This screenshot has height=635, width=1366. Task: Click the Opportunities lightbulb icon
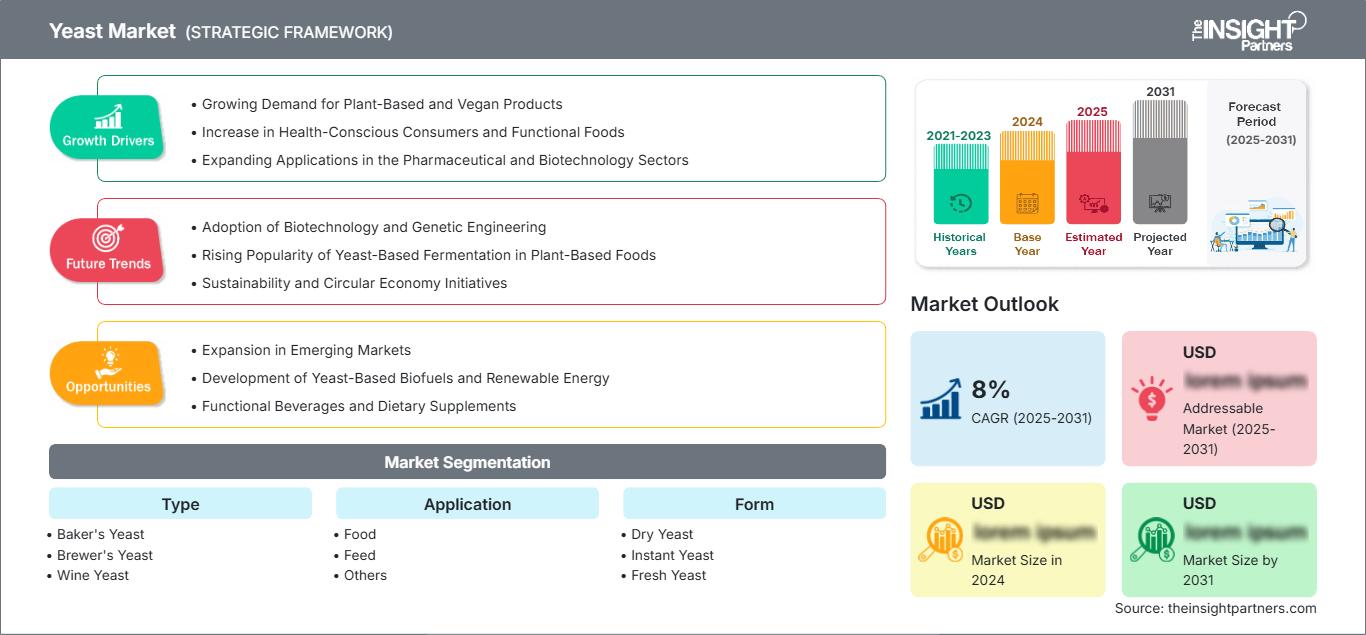click(x=108, y=361)
